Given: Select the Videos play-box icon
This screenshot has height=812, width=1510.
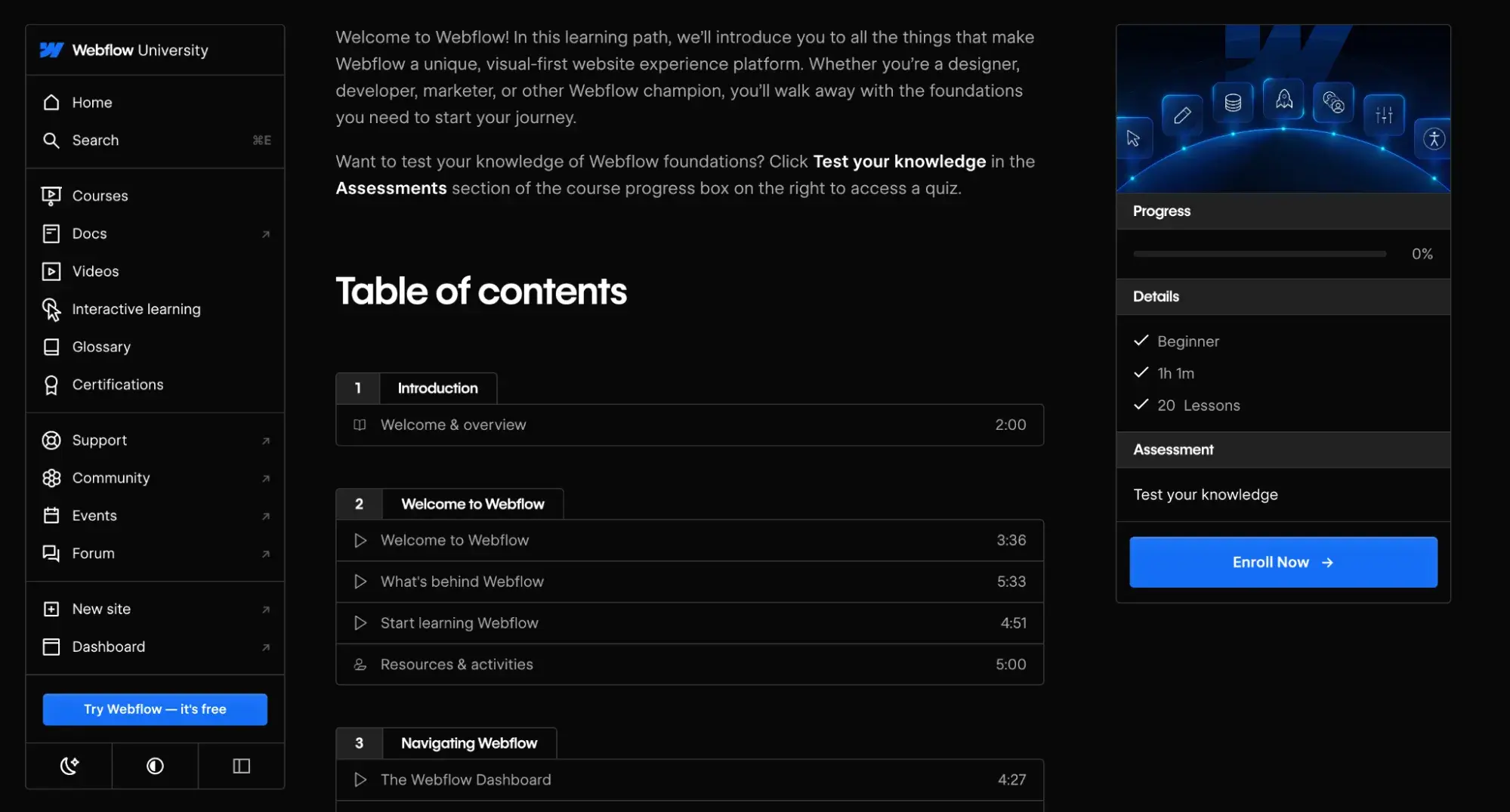Looking at the screenshot, I should tap(51, 271).
